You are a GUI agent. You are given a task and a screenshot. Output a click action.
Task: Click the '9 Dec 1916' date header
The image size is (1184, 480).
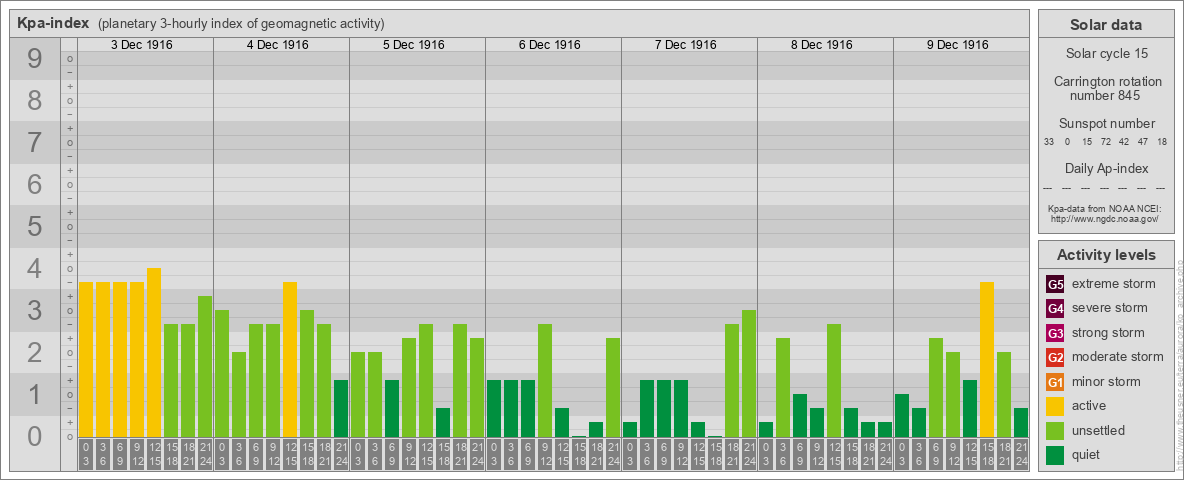click(x=957, y=45)
